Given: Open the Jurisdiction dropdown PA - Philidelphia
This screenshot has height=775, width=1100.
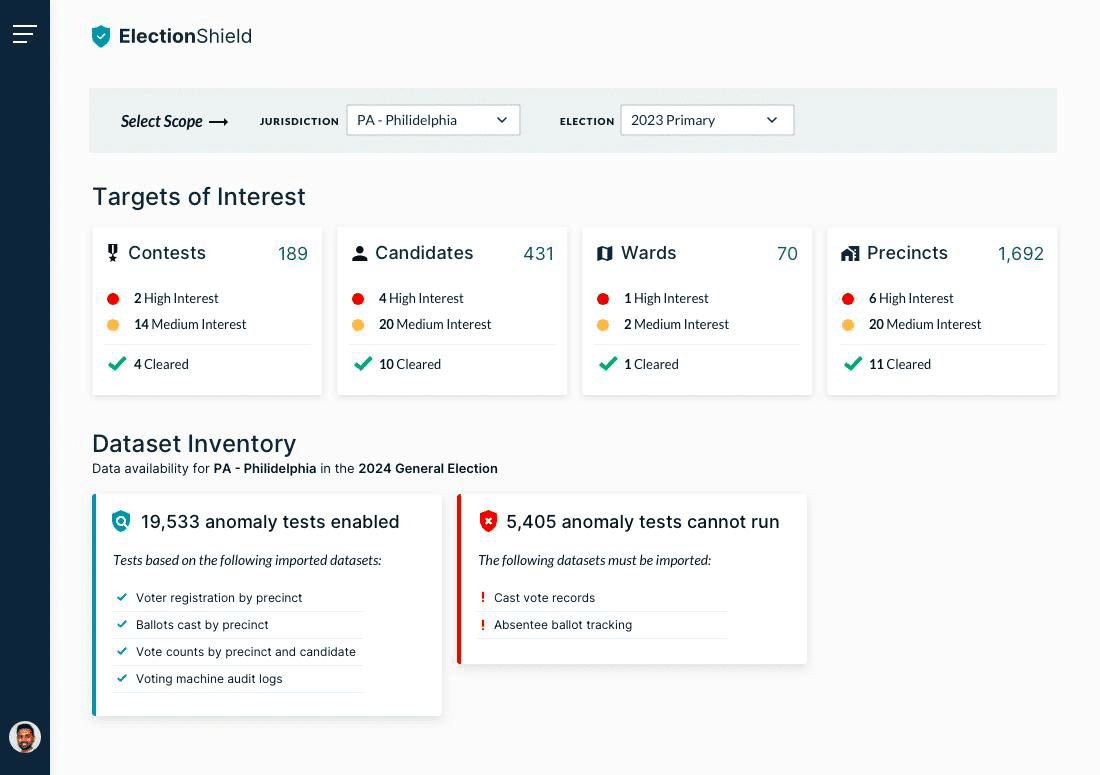Looking at the screenshot, I should click(434, 120).
